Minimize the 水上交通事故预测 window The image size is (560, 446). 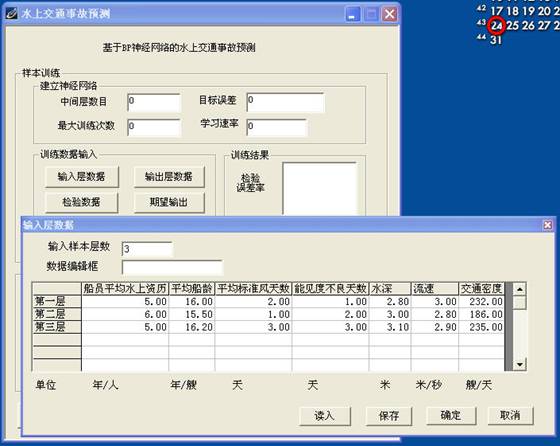tap(353, 14)
